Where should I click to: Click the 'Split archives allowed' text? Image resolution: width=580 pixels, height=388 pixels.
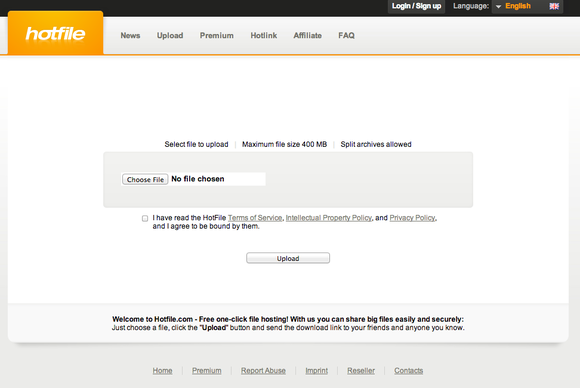tap(376, 144)
